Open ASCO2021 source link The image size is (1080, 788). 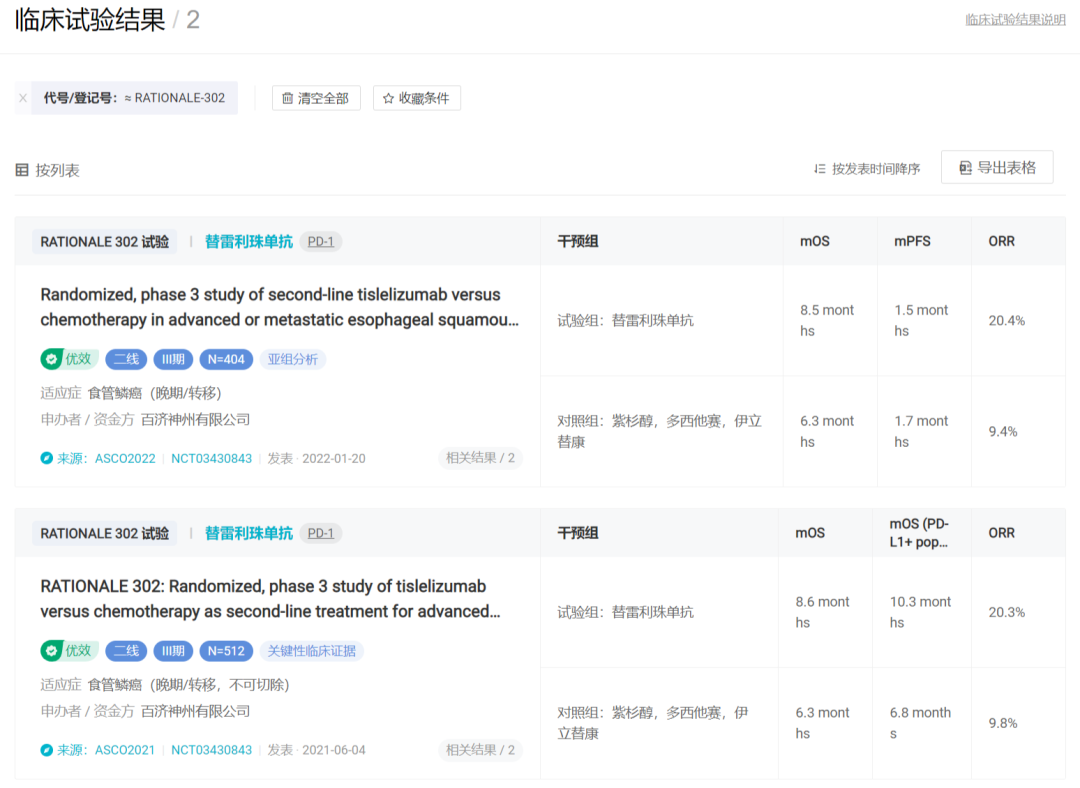point(125,750)
